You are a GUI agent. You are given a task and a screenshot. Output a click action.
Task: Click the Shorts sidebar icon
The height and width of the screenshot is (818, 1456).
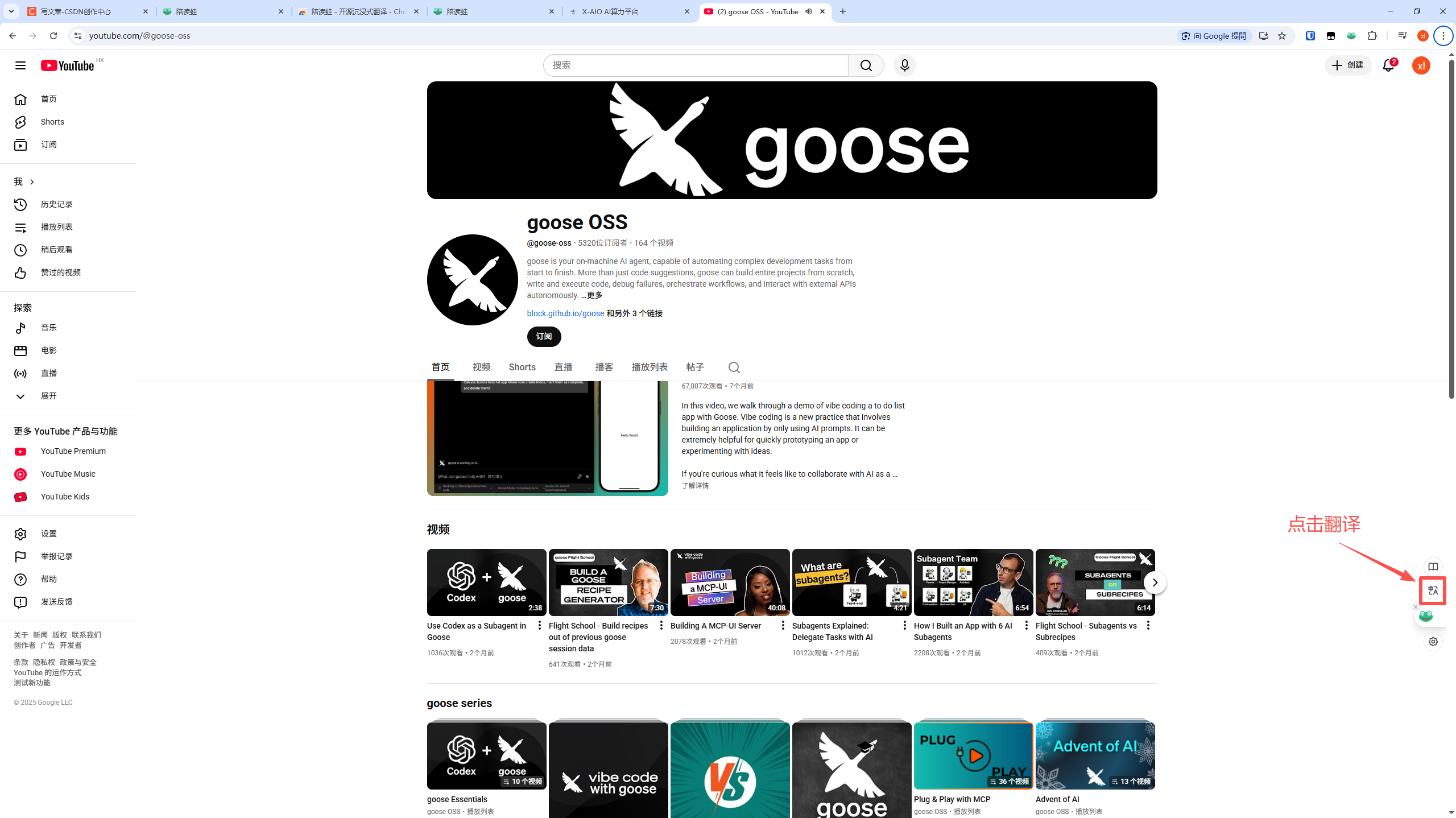point(20,122)
